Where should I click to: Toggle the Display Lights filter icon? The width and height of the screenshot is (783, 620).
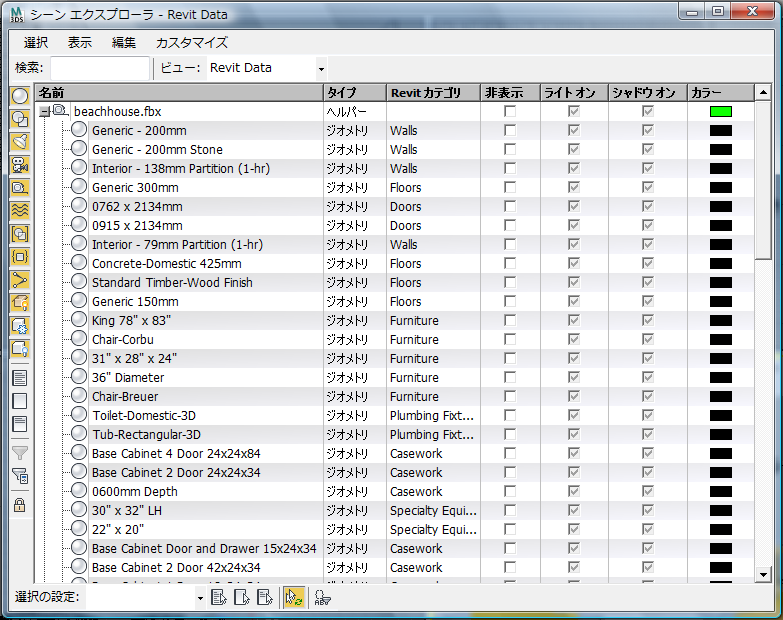click(x=20, y=142)
